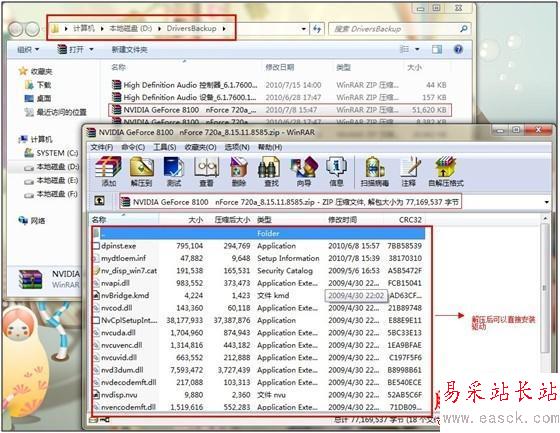560x433 pixels.
Task: Open WinRAR Favorites (收藏夹) menu
Action: [x=200, y=147]
